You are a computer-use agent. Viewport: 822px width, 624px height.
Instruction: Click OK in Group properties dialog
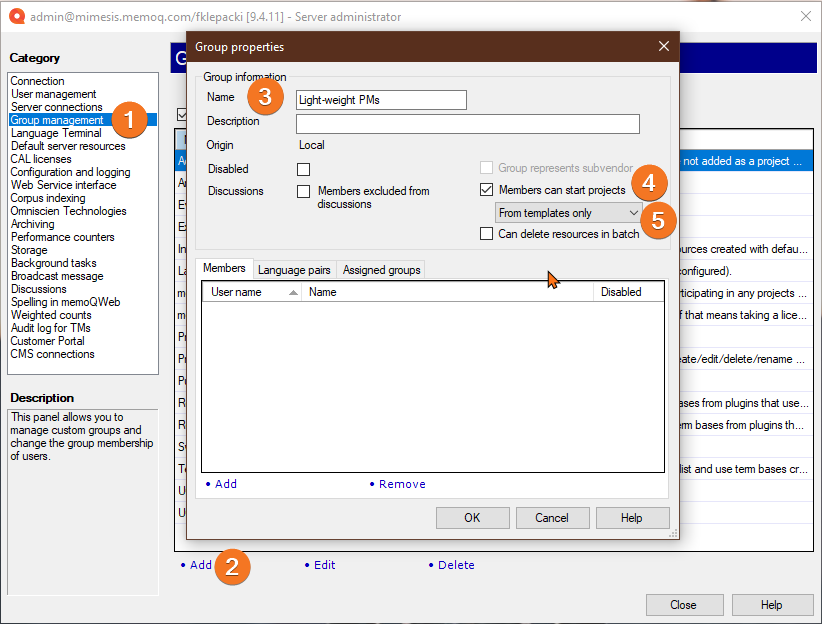coord(472,518)
